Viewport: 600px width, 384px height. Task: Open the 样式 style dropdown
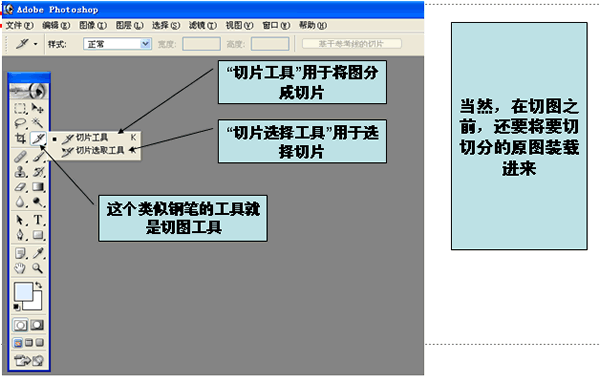coord(117,44)
